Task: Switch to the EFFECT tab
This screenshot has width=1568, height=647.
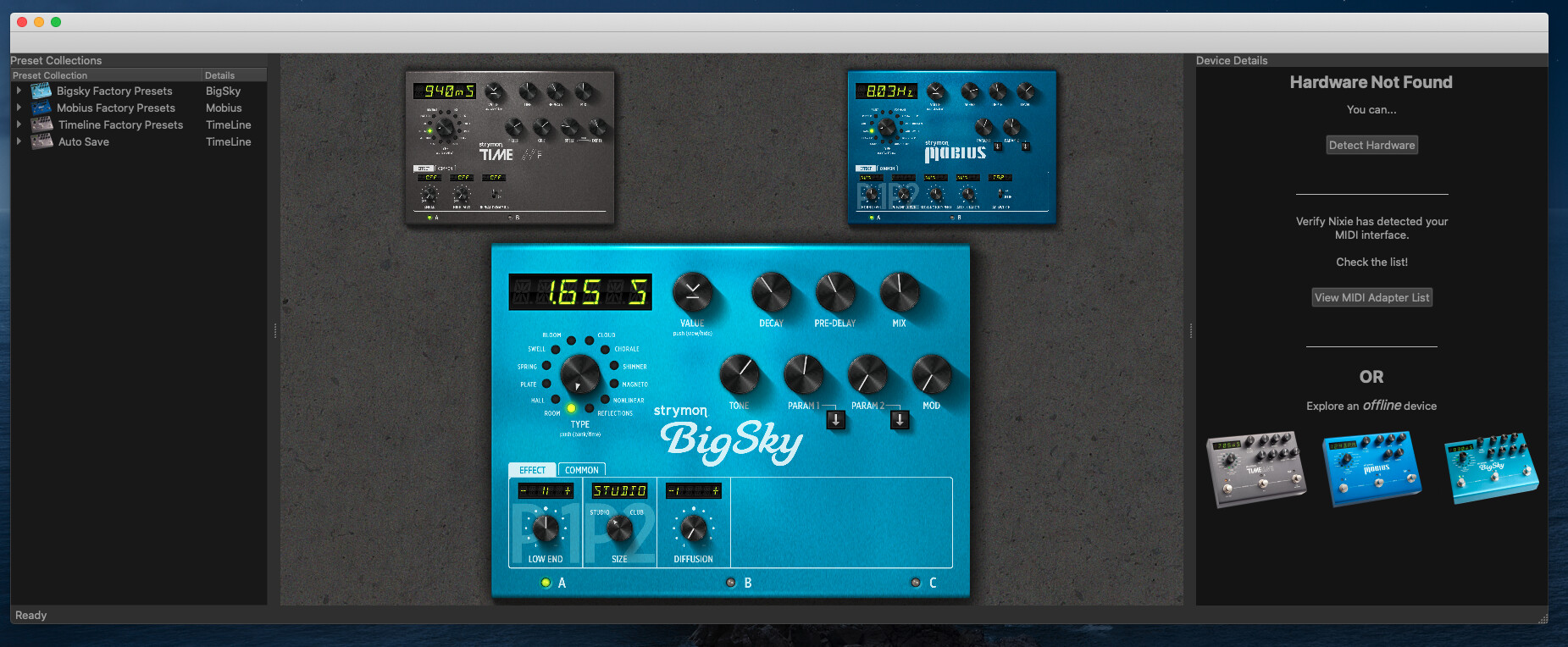Action: click(532, 470)
